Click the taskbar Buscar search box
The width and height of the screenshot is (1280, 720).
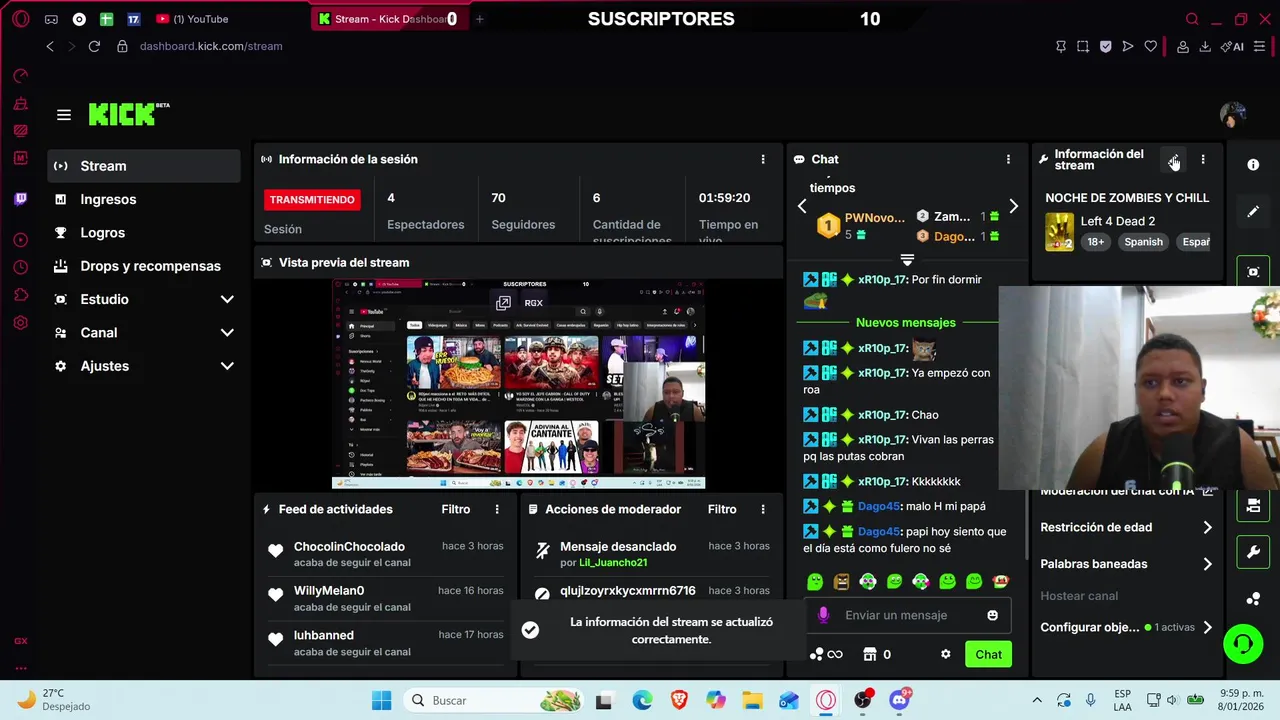(495, 700)
